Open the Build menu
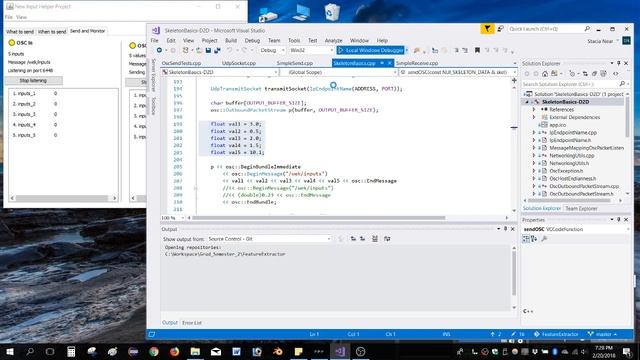The height and width of the screenshot is (360, 640). 231,40
